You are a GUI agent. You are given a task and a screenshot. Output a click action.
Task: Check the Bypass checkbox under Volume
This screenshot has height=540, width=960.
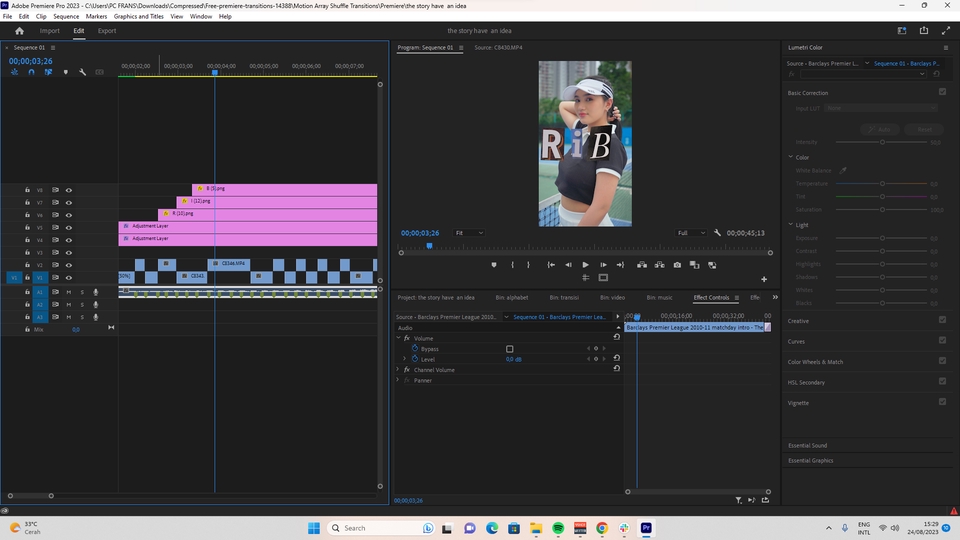509,349
